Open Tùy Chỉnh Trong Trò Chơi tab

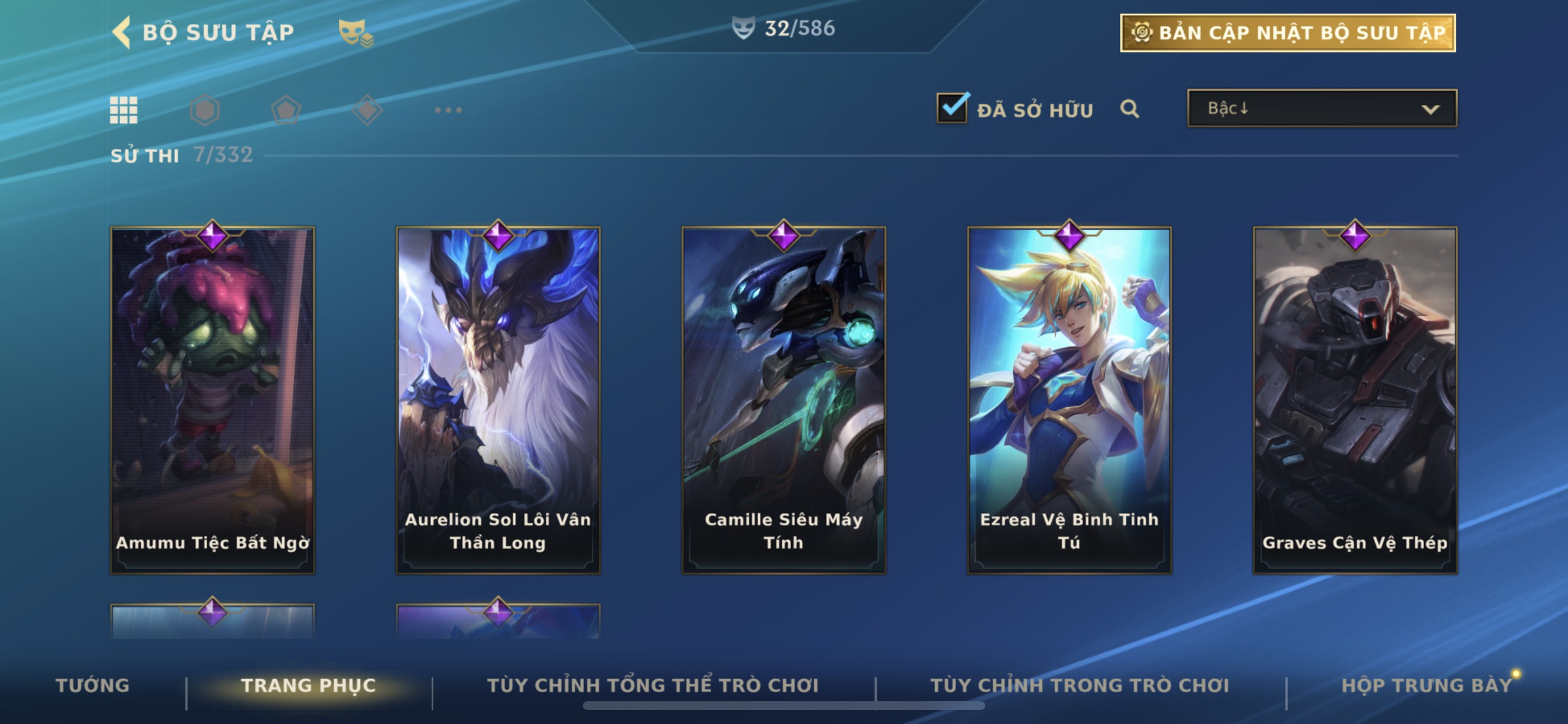[x=1080, y=685]
